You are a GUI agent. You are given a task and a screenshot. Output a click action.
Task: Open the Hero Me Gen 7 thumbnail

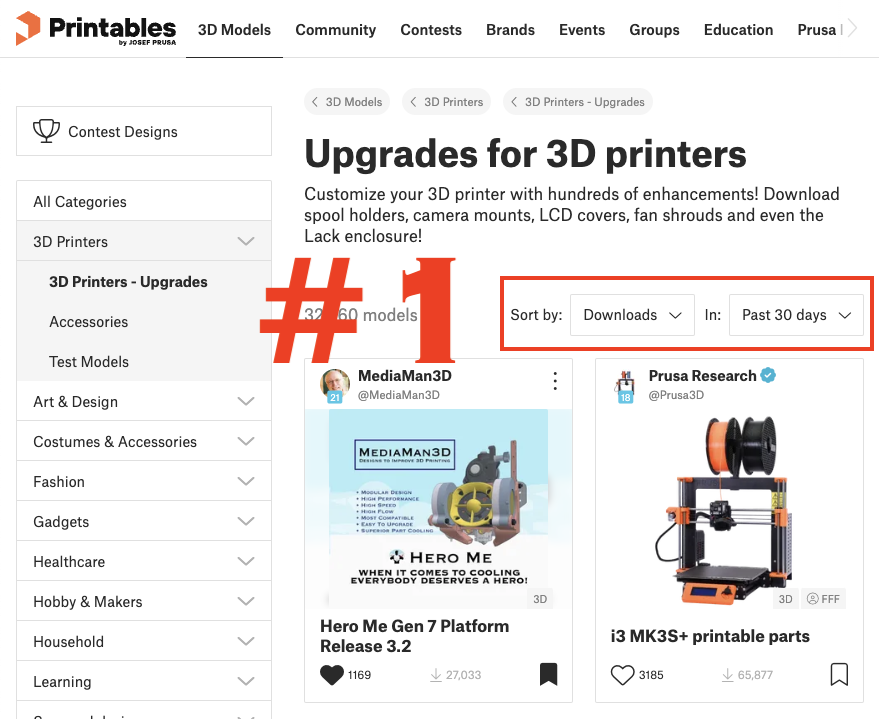coord(438,508)
